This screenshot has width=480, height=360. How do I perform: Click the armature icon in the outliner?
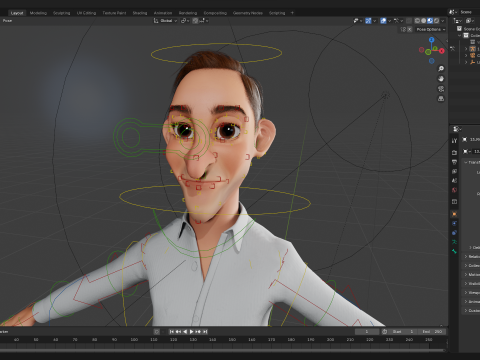point(473,49)
